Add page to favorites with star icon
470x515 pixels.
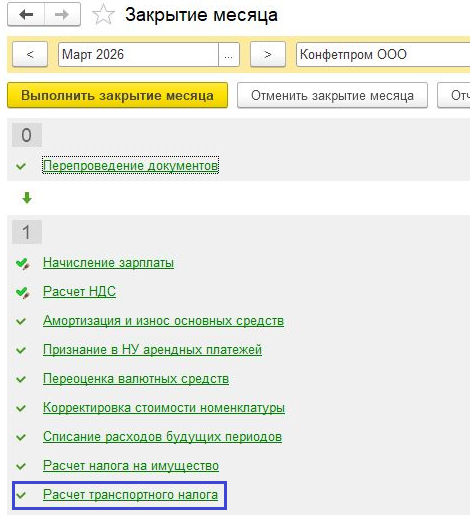click(x=103, y=15)
